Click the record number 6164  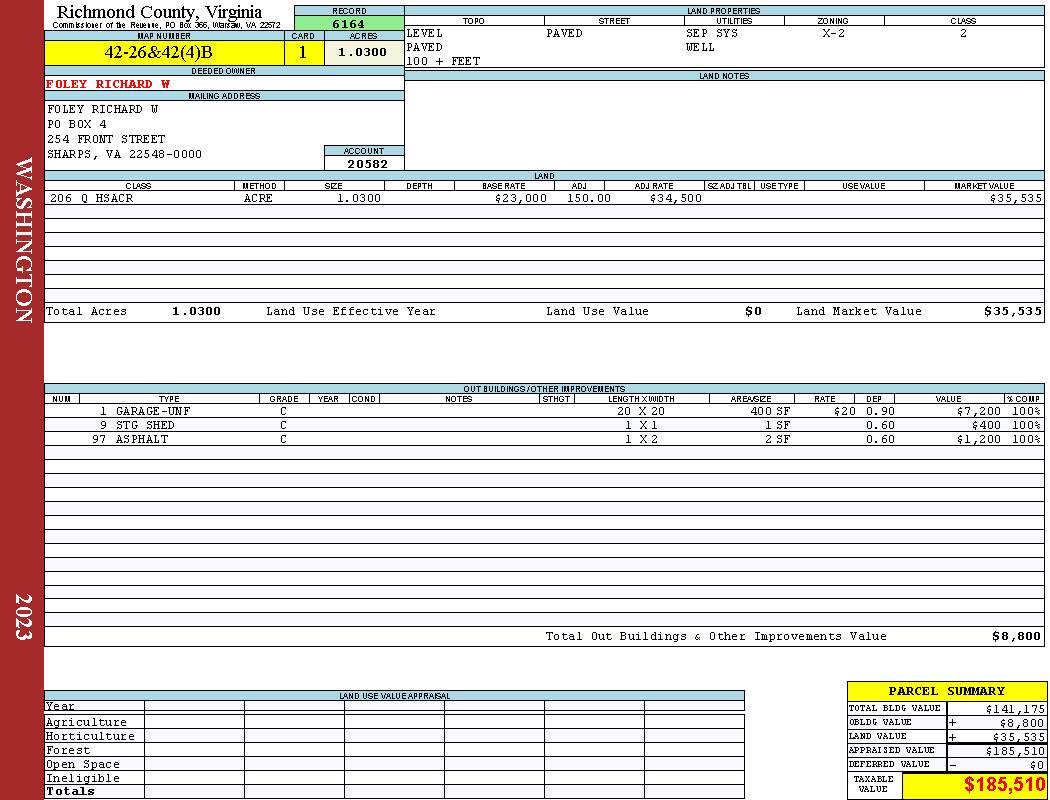tap(349, 23)
